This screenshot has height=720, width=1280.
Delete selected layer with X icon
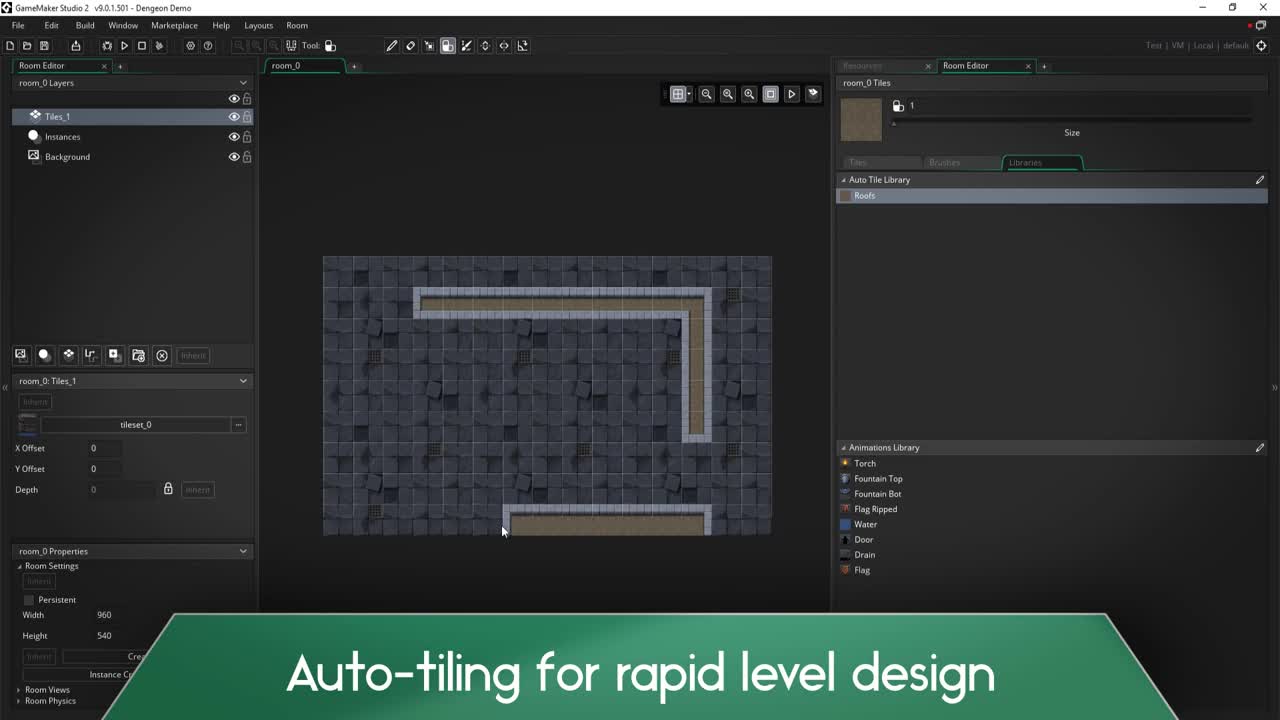(x=162, y=355)
